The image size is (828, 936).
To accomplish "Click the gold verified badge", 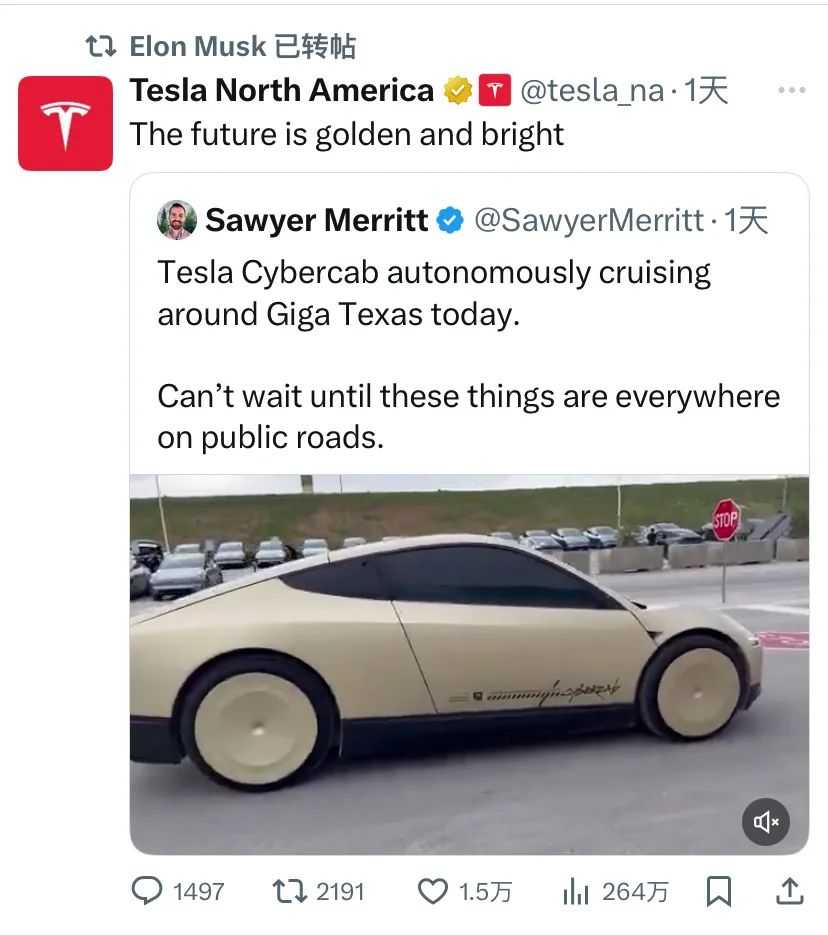I will [x=458, y=91].
